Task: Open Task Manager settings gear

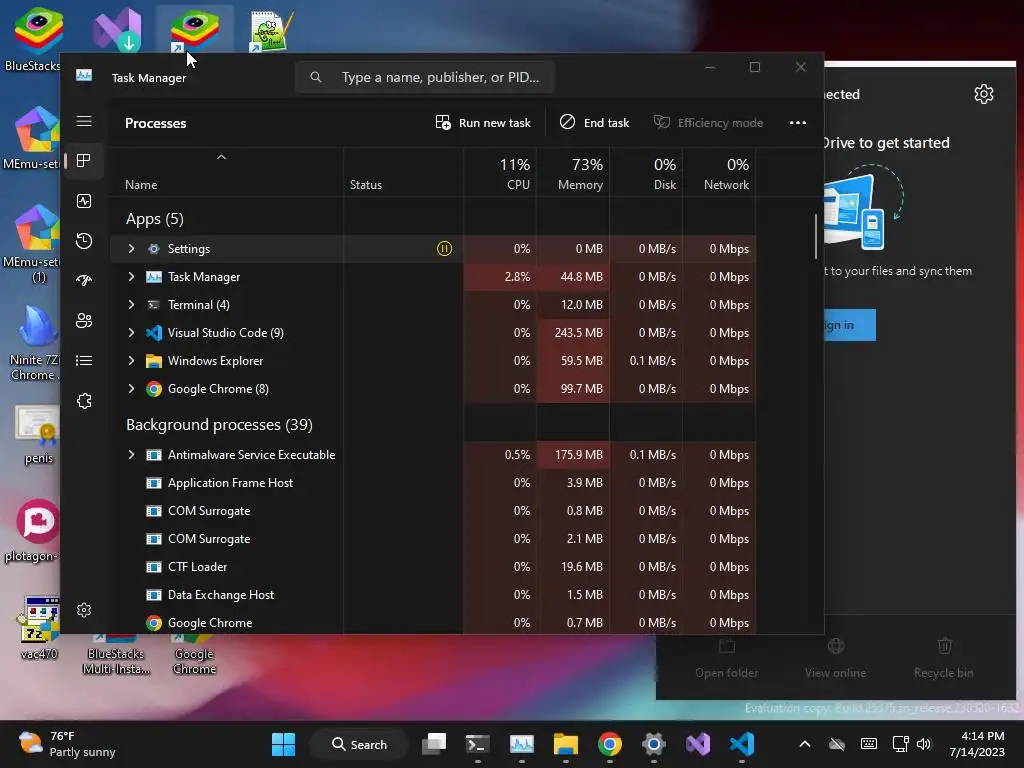Action: click(84, 610)
